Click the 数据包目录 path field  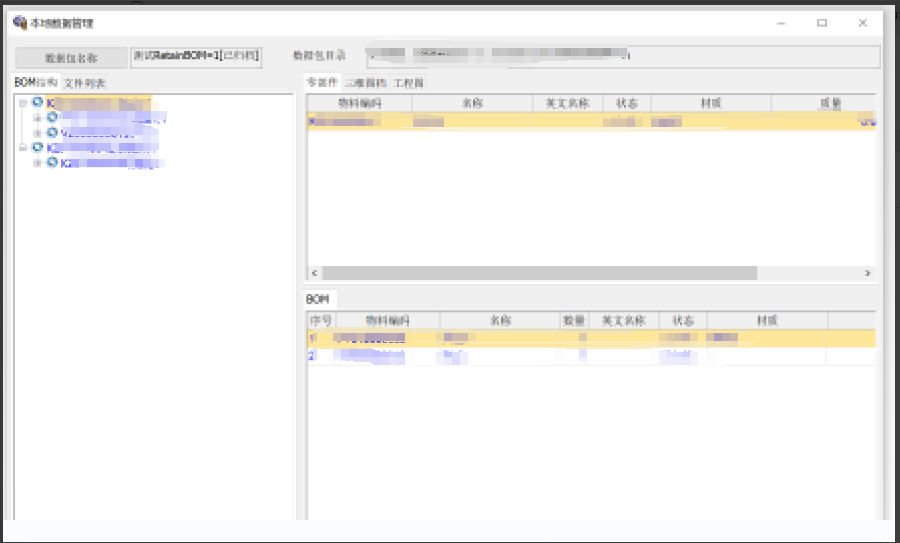[x=620, y=56]
